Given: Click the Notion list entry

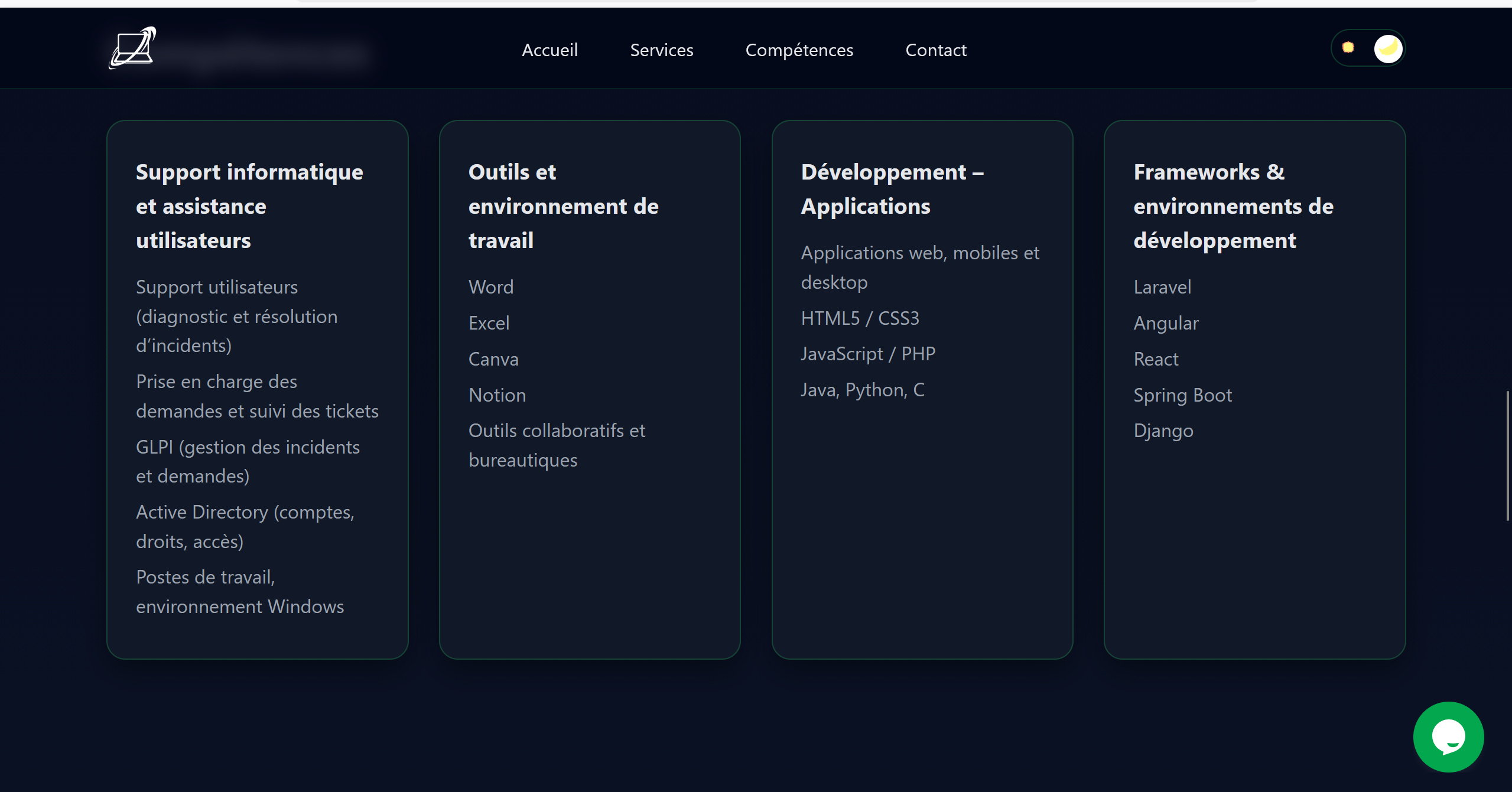Looking at the screenshot, I should (x=497, y=395).
